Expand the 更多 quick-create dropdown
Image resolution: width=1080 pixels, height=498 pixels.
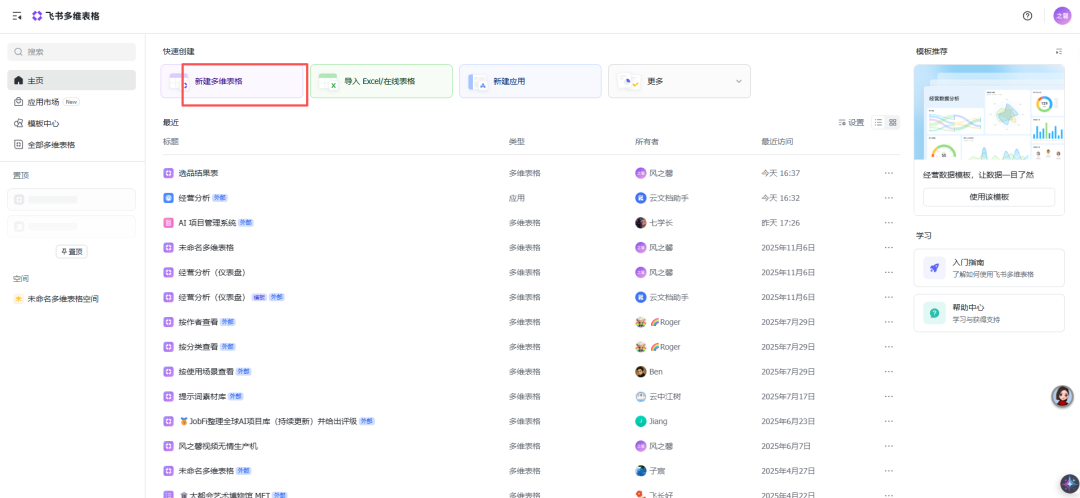pos(739,81)
